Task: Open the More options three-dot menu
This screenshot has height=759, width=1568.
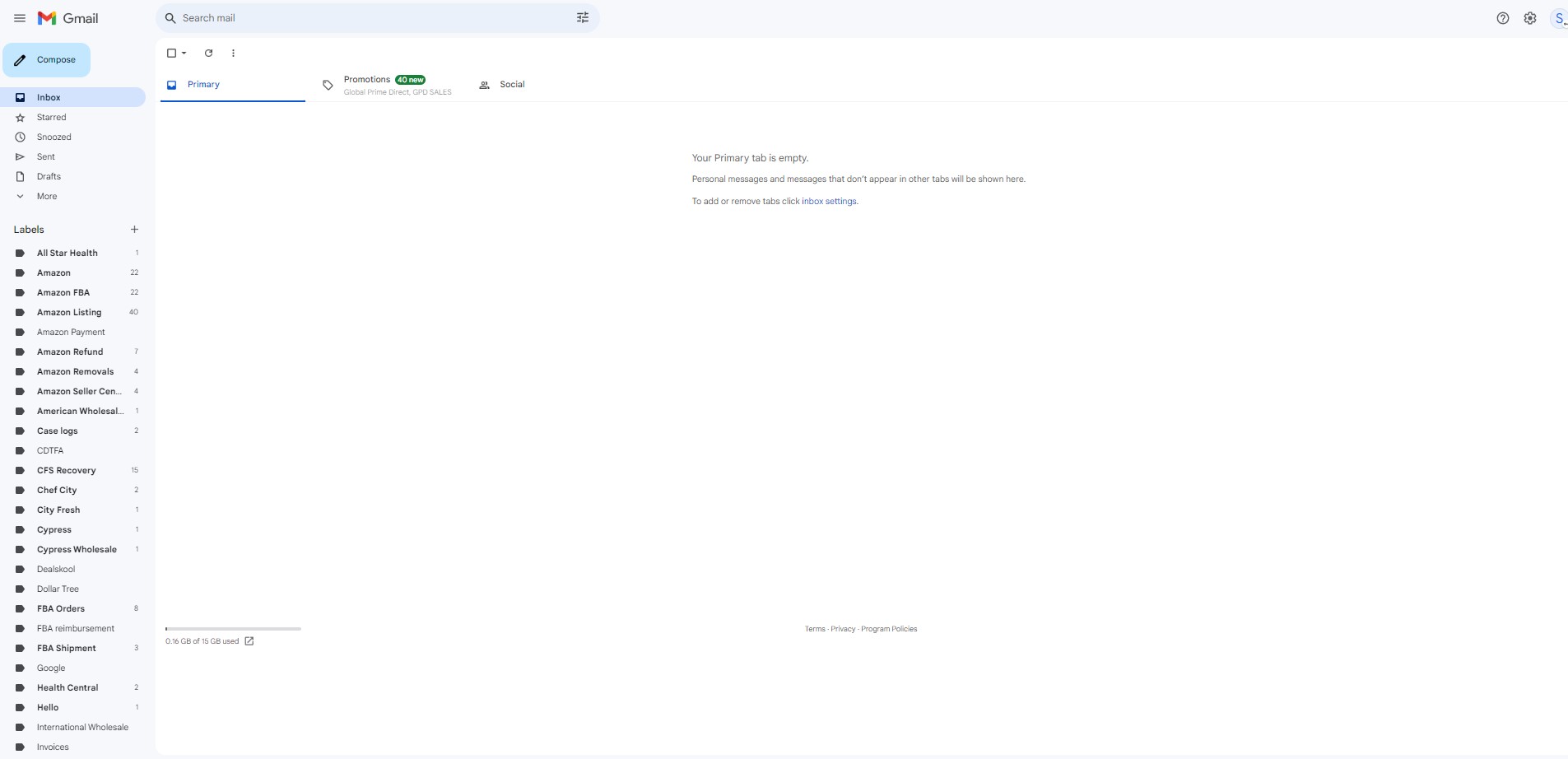Action: click(234, 54)
